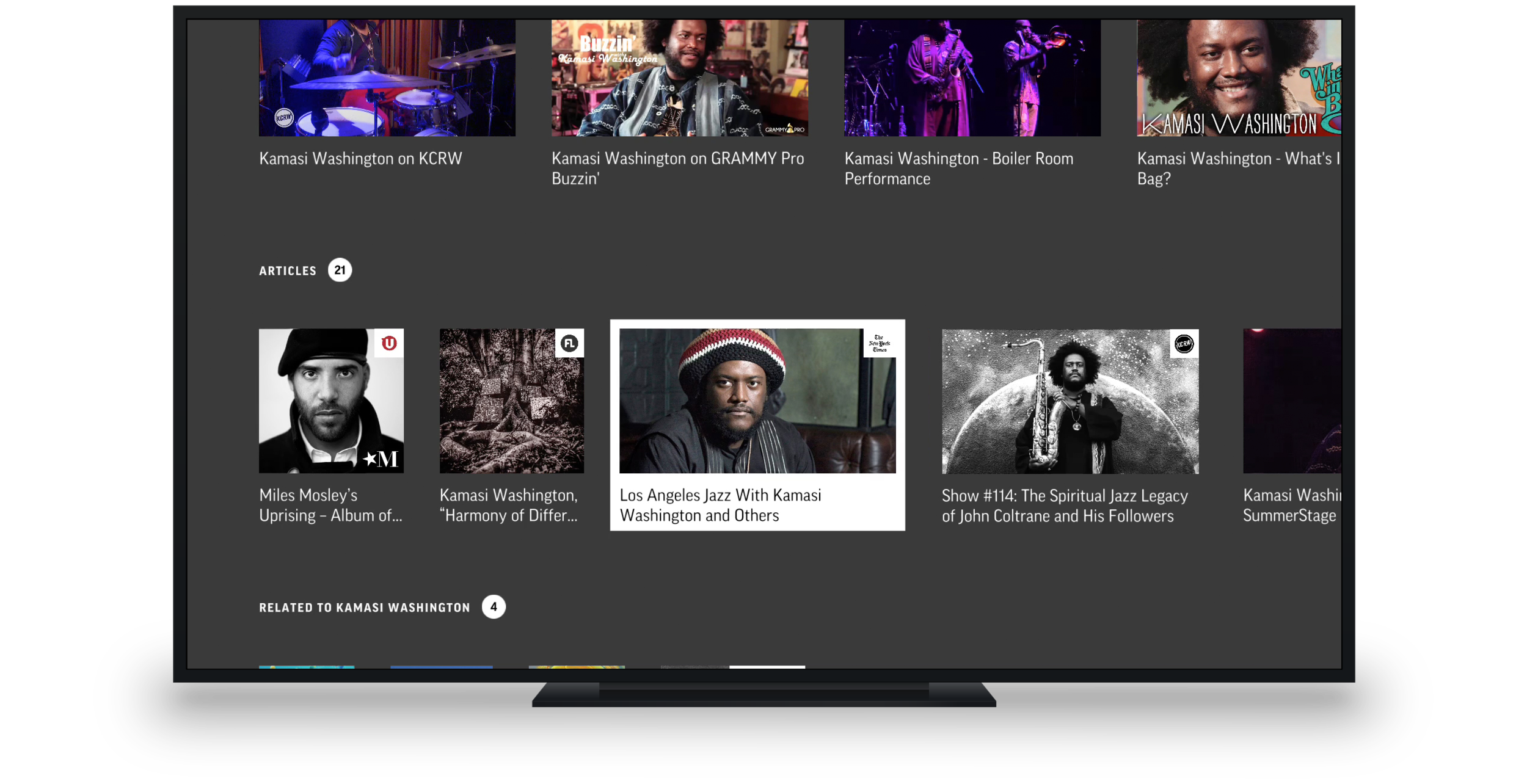The image size is (1527, 784).
Task: Play the Boiler Room Performance video thumbnail
Action: pos(972,78)
